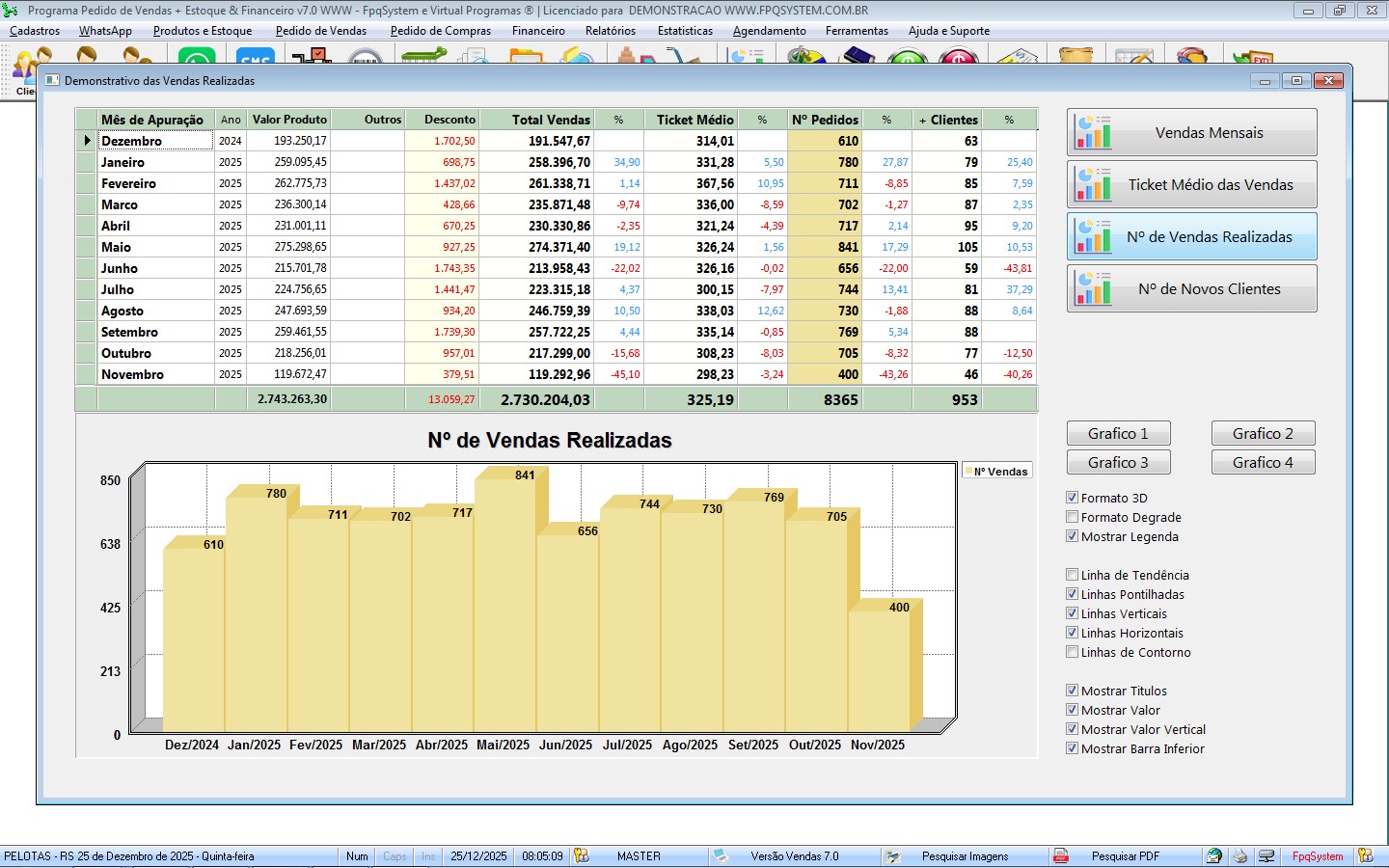Click the computer monitor icon in status bar
This screenshot has width=1389, height=868.
[1266, 856]
